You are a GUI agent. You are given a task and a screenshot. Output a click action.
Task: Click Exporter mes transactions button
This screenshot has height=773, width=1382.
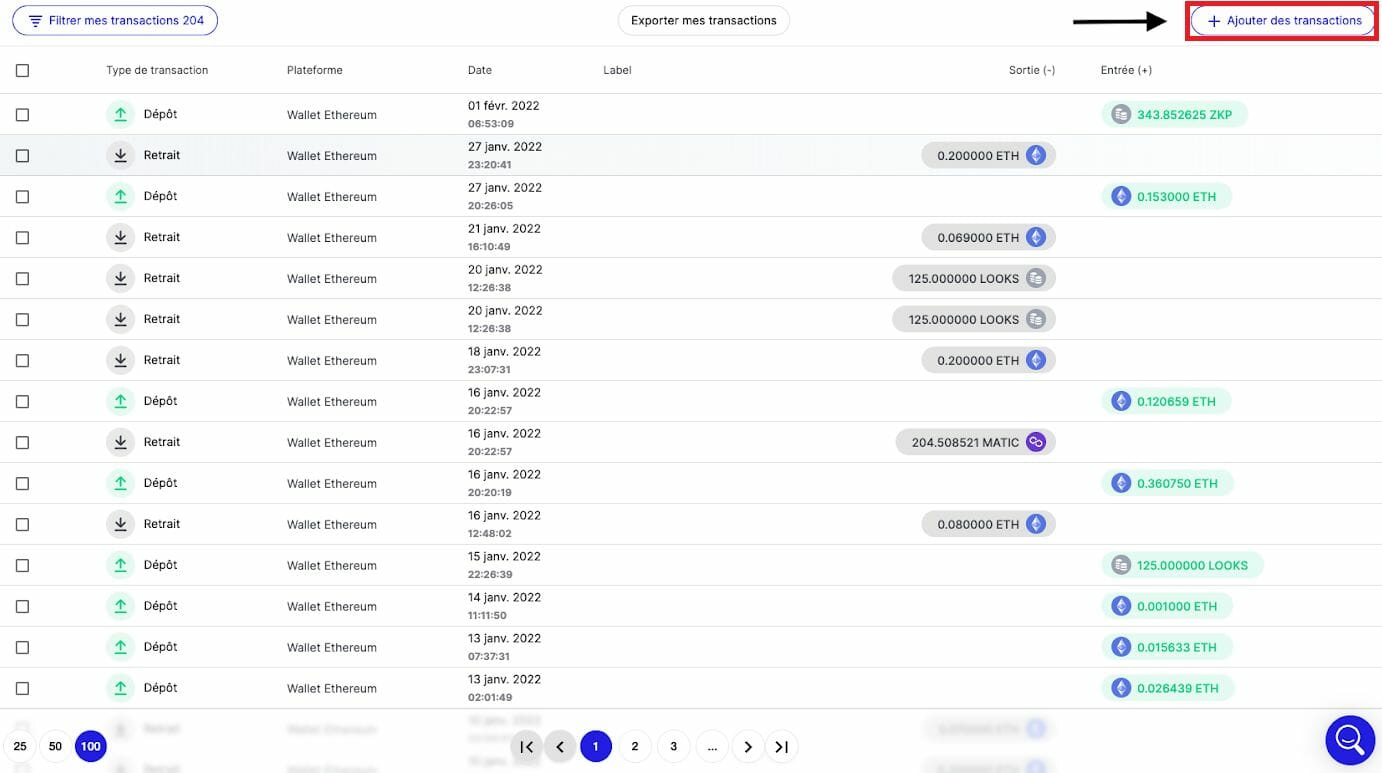click(x=704, y=20)
